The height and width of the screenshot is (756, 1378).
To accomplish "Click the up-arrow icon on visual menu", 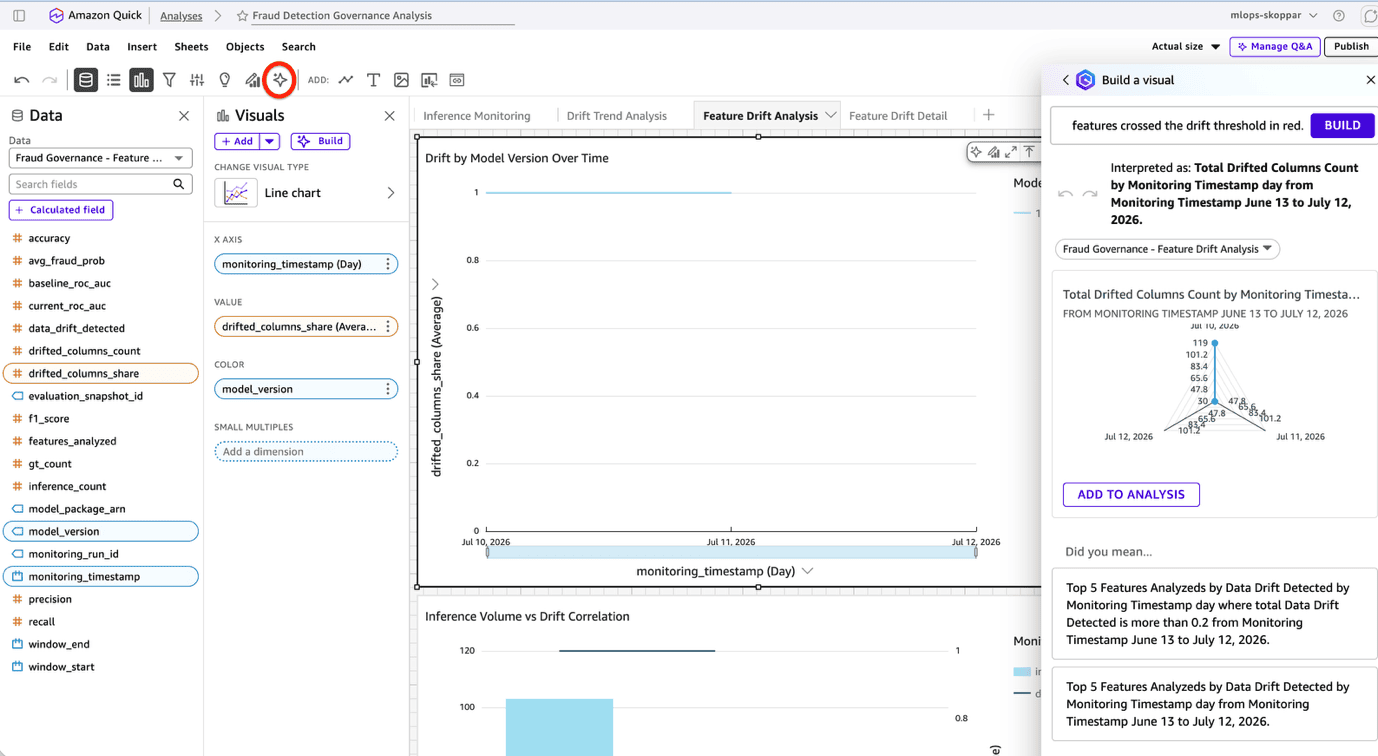I will pos(1029,152).
